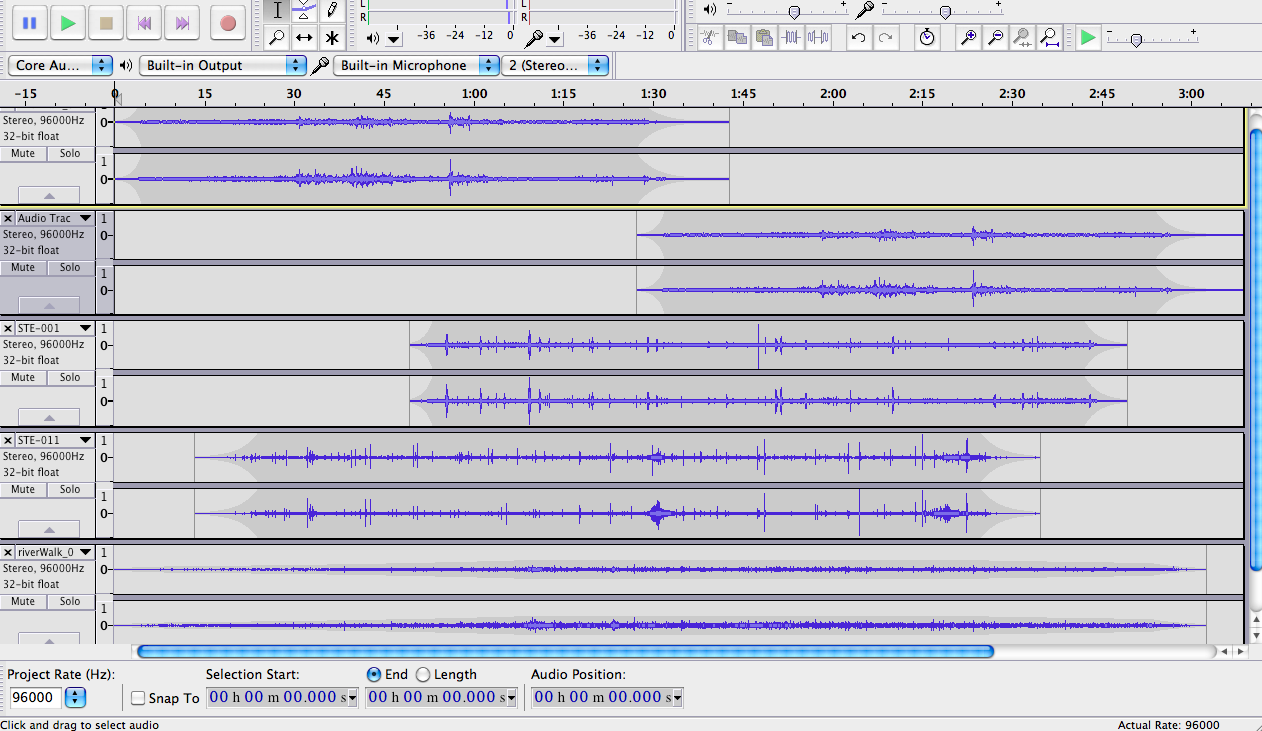Click the playback speed slider knob
The image size is (1262, 731).
1136,40
